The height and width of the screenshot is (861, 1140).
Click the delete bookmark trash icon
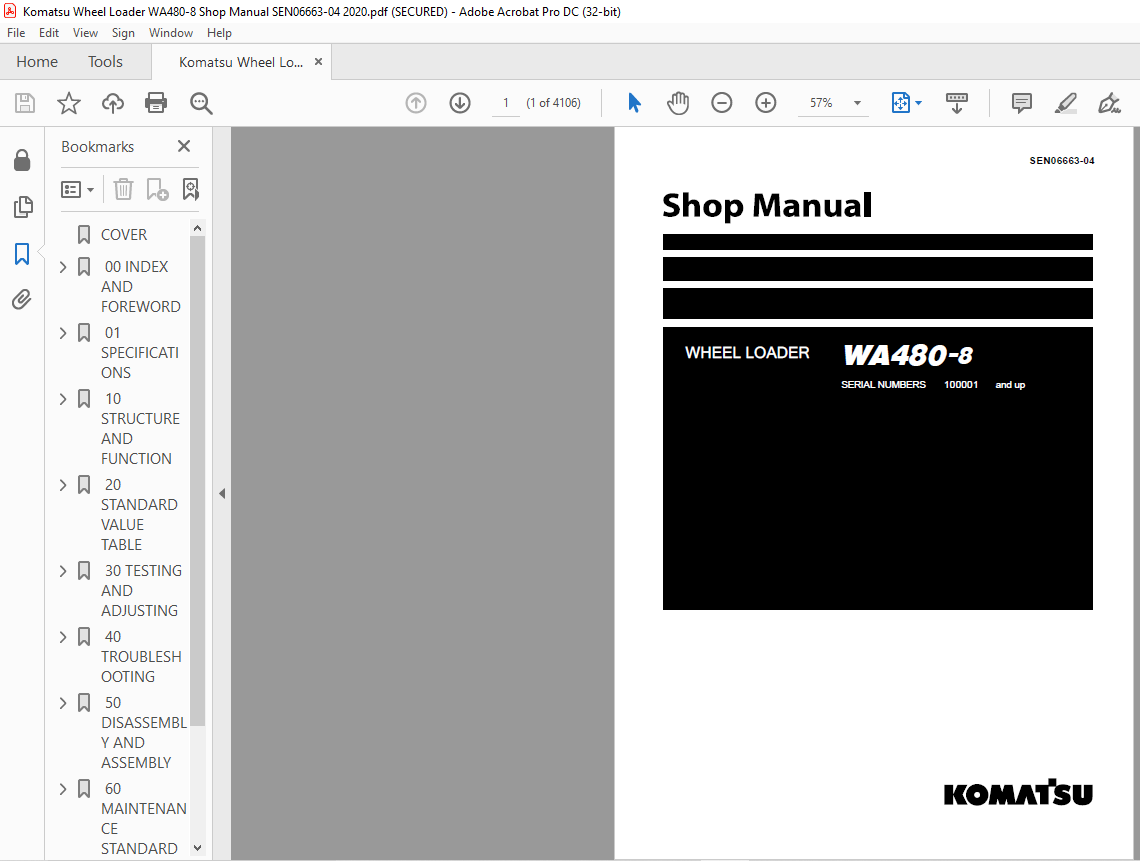tap(124, 190)
